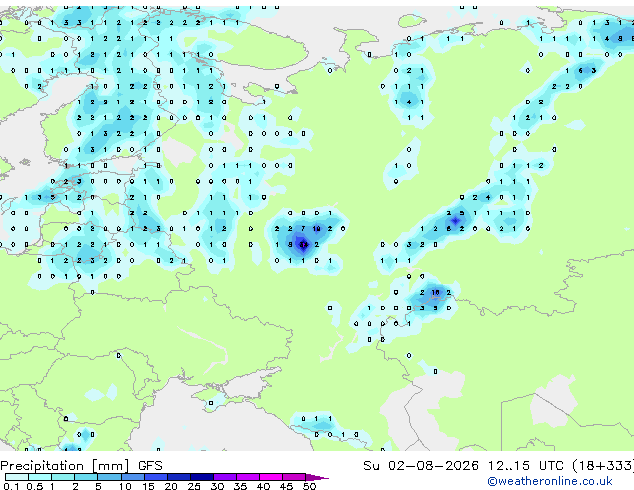
Task: Select the 0.1–0.5 mm legend color swatch
Action: (17, 477)
